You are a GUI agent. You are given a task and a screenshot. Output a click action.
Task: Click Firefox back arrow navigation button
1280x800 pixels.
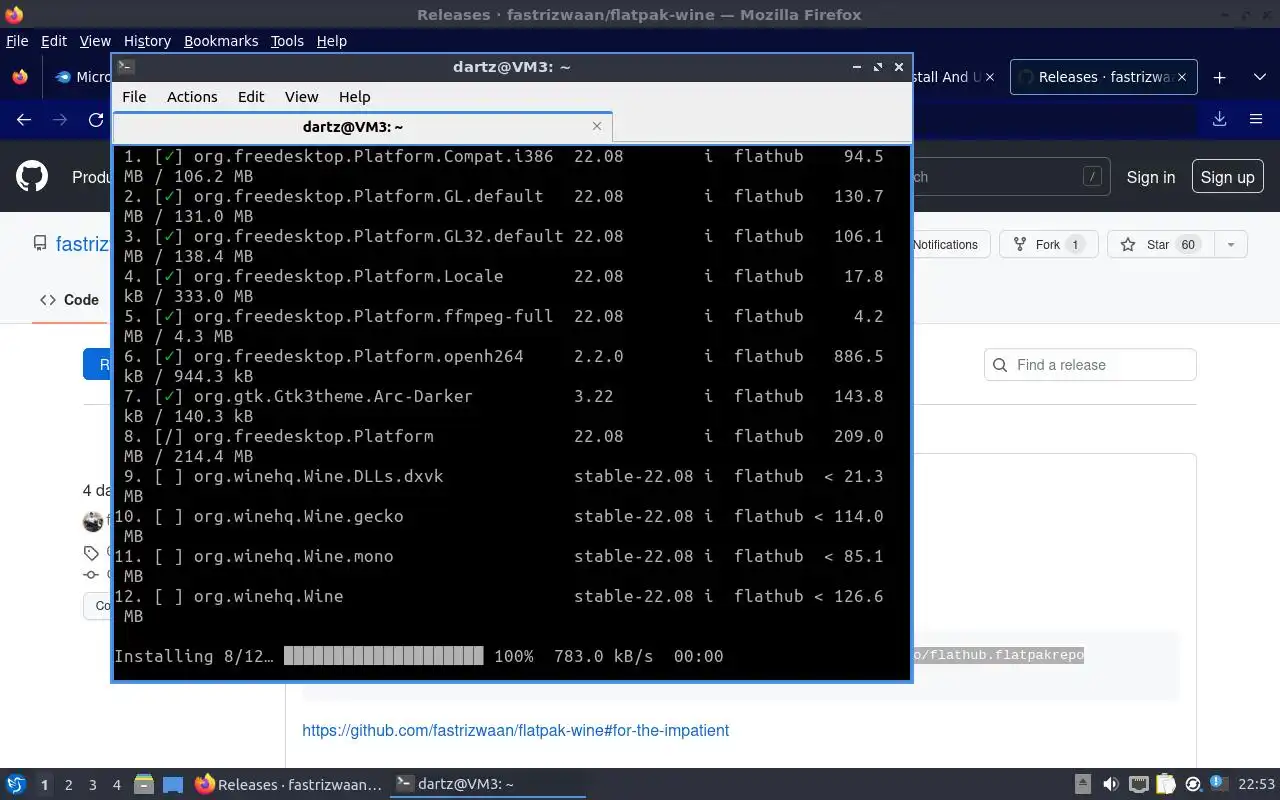(24, 119)
